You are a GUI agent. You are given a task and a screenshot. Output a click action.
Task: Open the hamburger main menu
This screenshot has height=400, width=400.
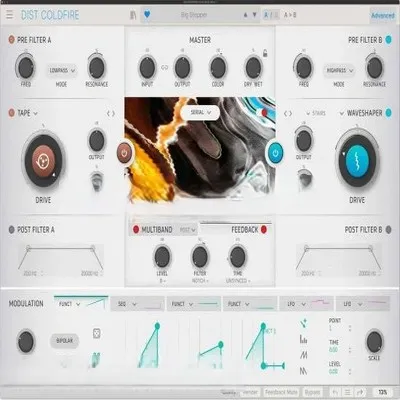9,15
